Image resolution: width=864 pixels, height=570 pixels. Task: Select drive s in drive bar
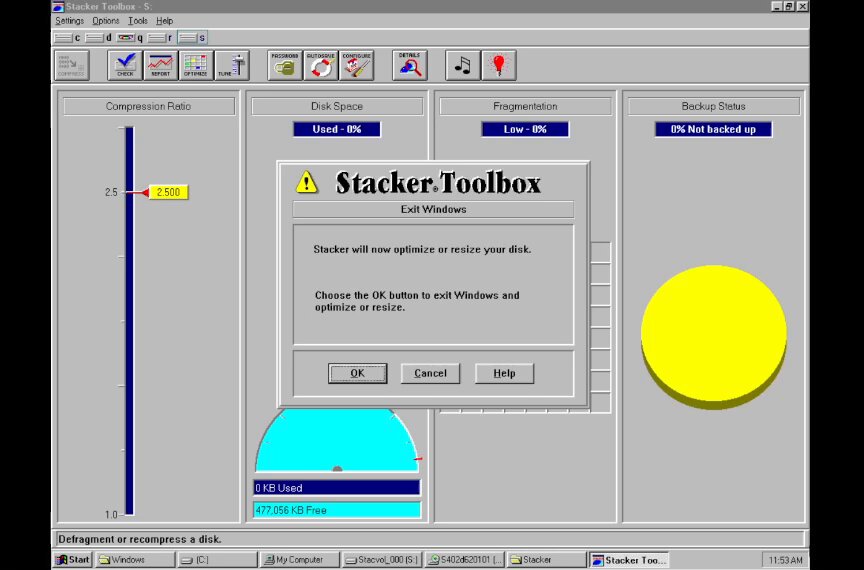point(192,38)
